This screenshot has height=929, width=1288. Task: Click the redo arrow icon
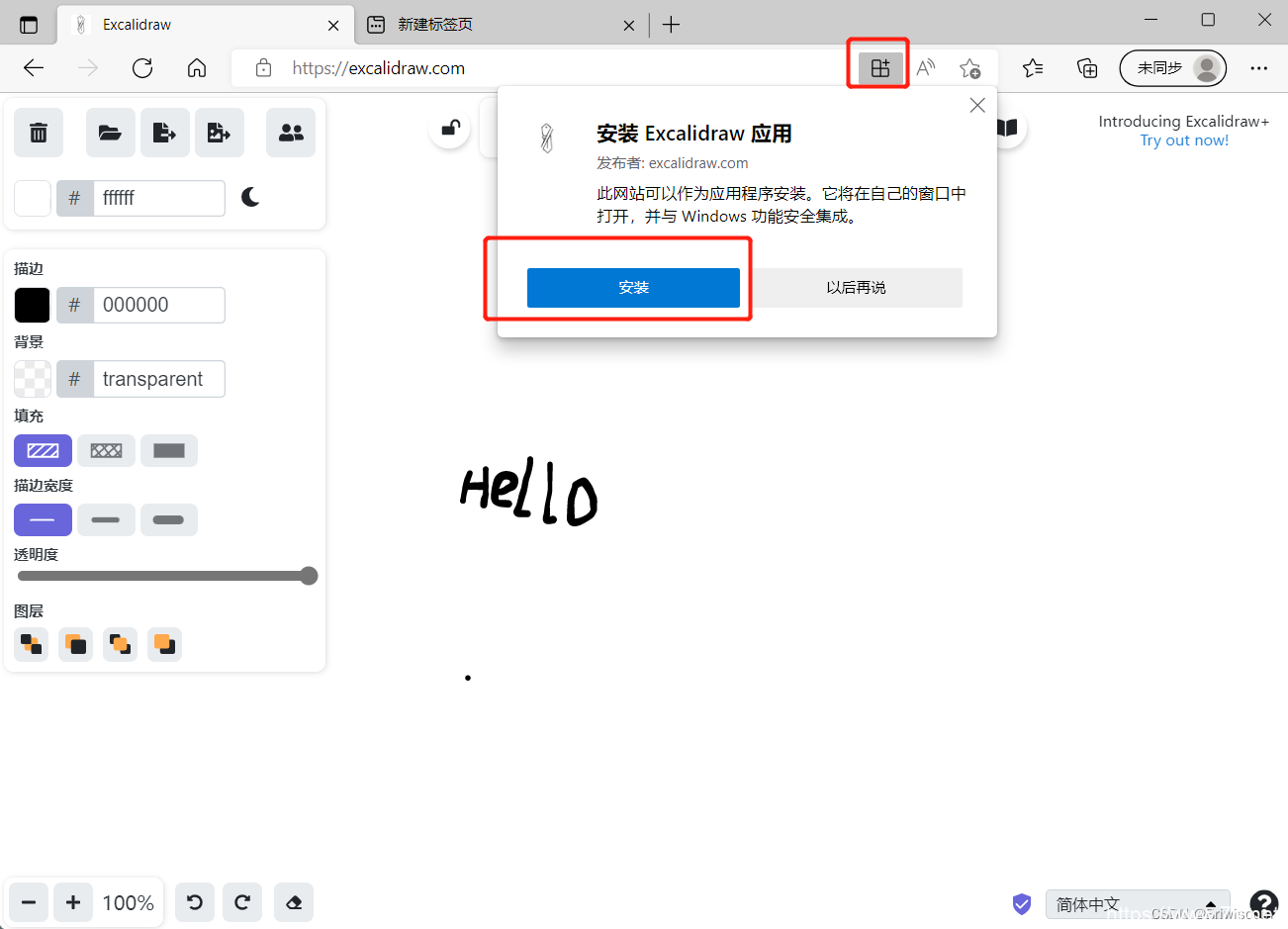(242, 902)
